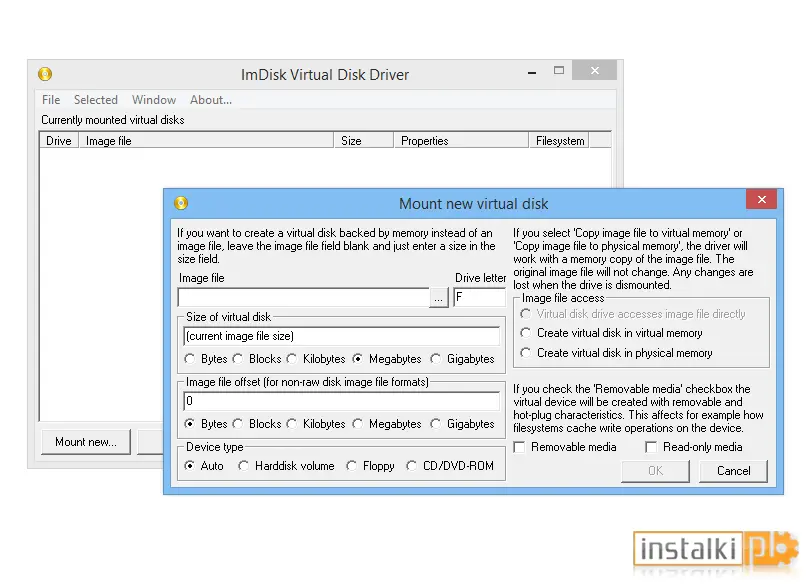Sort list by Size column header
811x586 pixels.
point(364,141)
